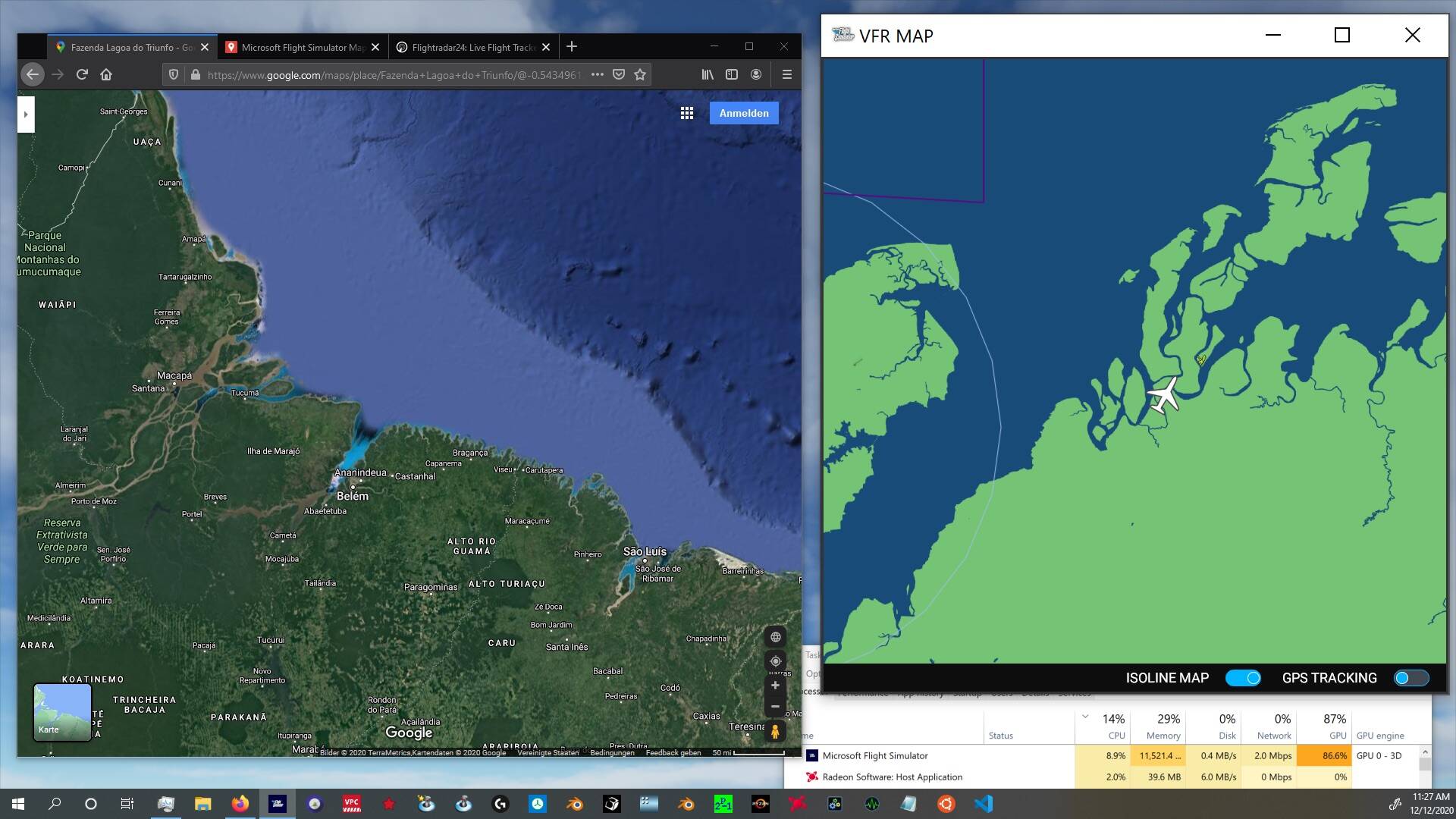This screenshot has height=819, width=1456.
Task: Save page to Pocket
Action: click(x=619, y=74)
